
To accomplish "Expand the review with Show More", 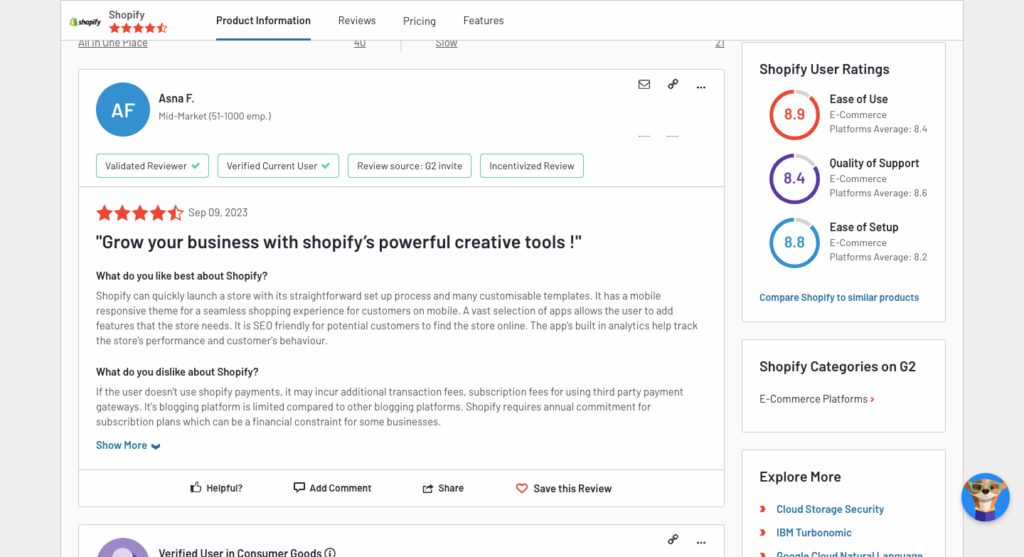I will pos(128,445).
